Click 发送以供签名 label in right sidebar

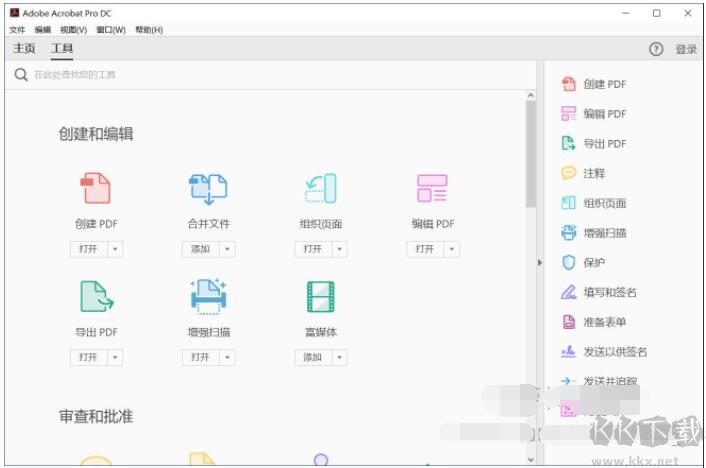pyautogui.click(x=615, y=352)
